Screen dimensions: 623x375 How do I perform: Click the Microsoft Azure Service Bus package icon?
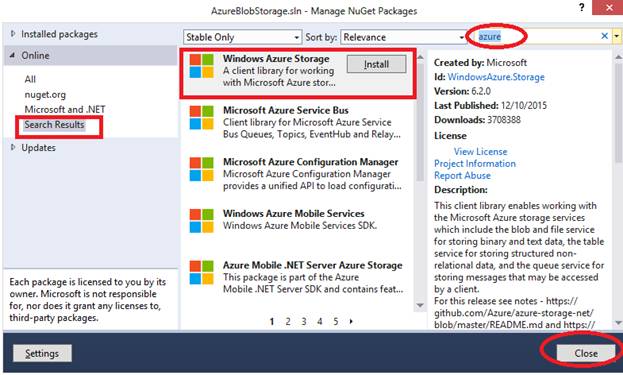(201, 118)
